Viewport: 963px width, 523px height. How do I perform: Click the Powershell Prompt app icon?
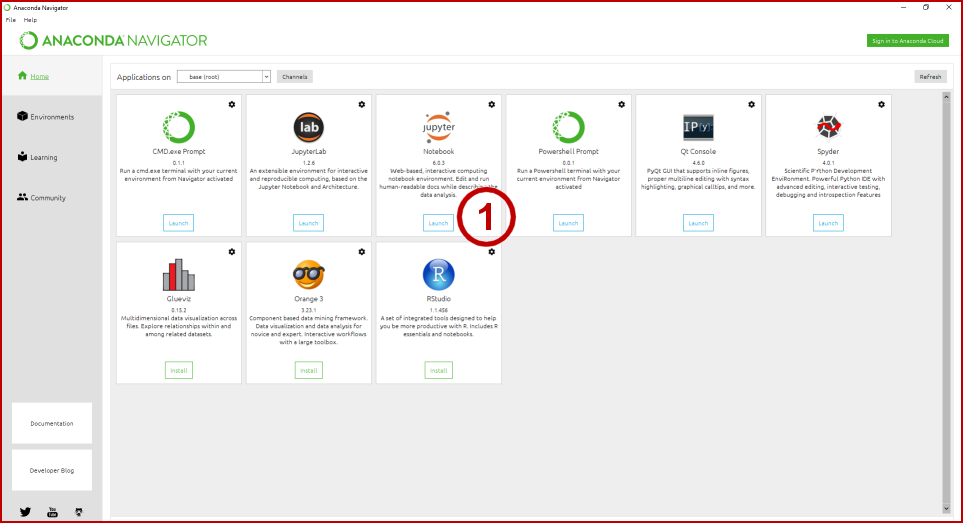click(x=568, y=127)
